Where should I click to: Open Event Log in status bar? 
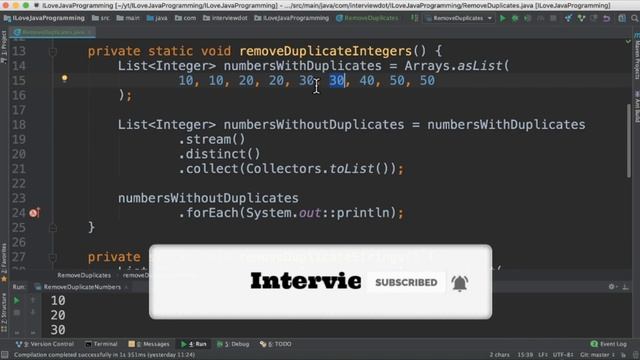point(609,344)
